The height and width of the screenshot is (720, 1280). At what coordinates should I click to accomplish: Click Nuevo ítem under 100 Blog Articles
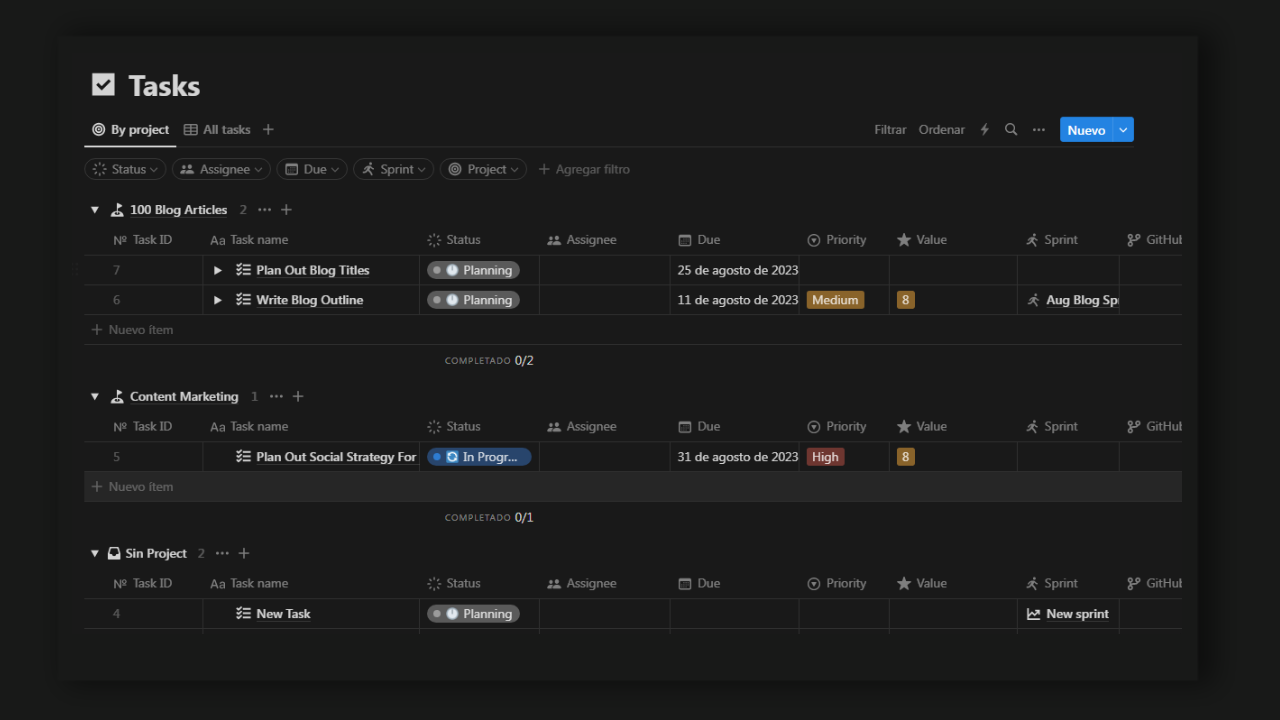[x=633, y=330]
